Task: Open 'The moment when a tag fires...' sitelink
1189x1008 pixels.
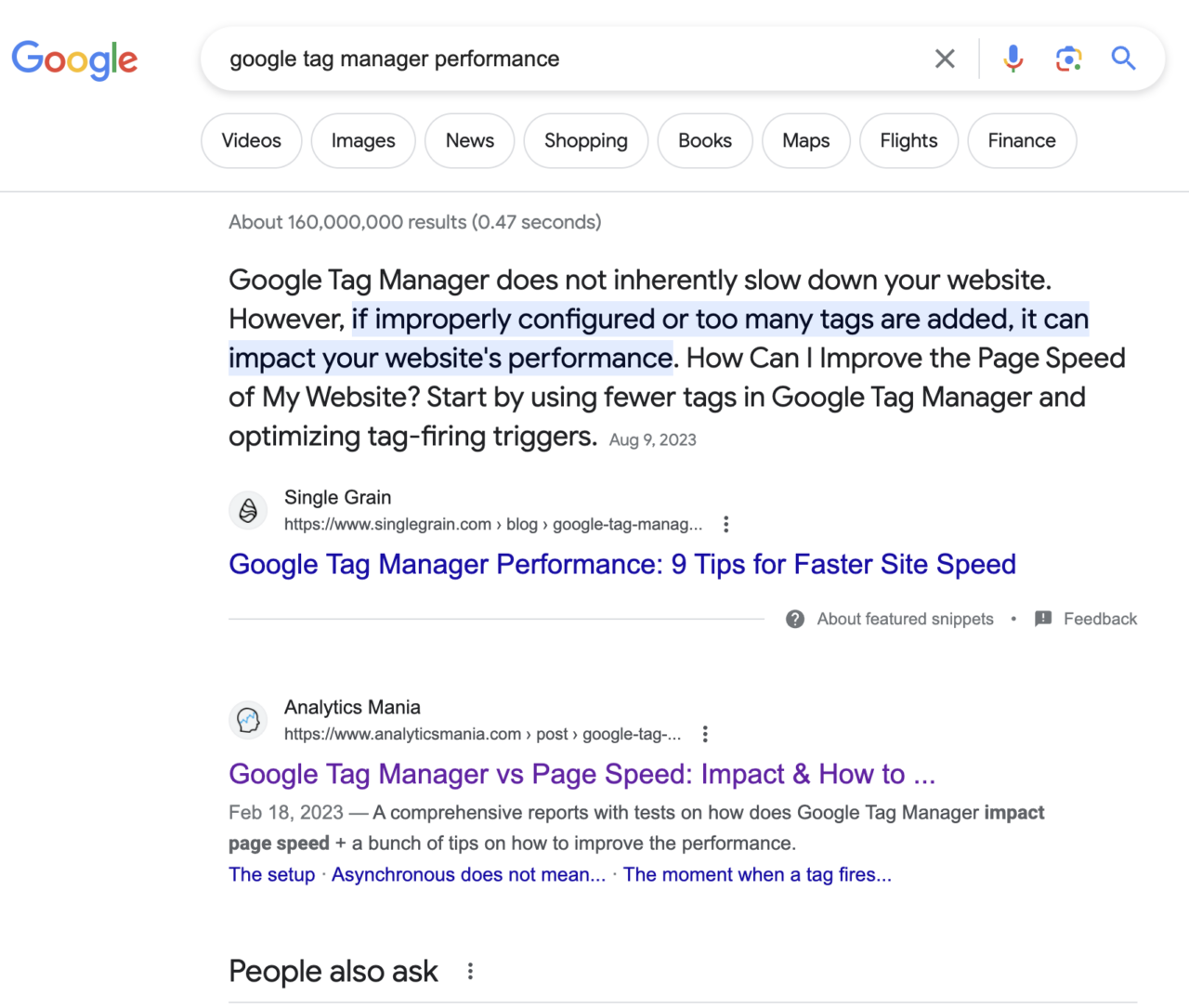Action: 757,874
